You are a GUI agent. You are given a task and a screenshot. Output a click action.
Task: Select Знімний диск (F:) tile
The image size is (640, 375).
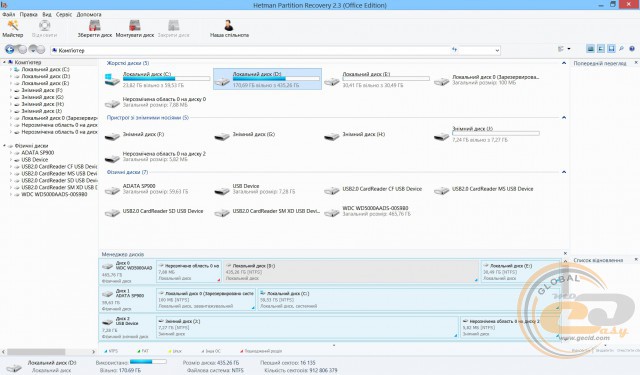(x=157, y=135)
